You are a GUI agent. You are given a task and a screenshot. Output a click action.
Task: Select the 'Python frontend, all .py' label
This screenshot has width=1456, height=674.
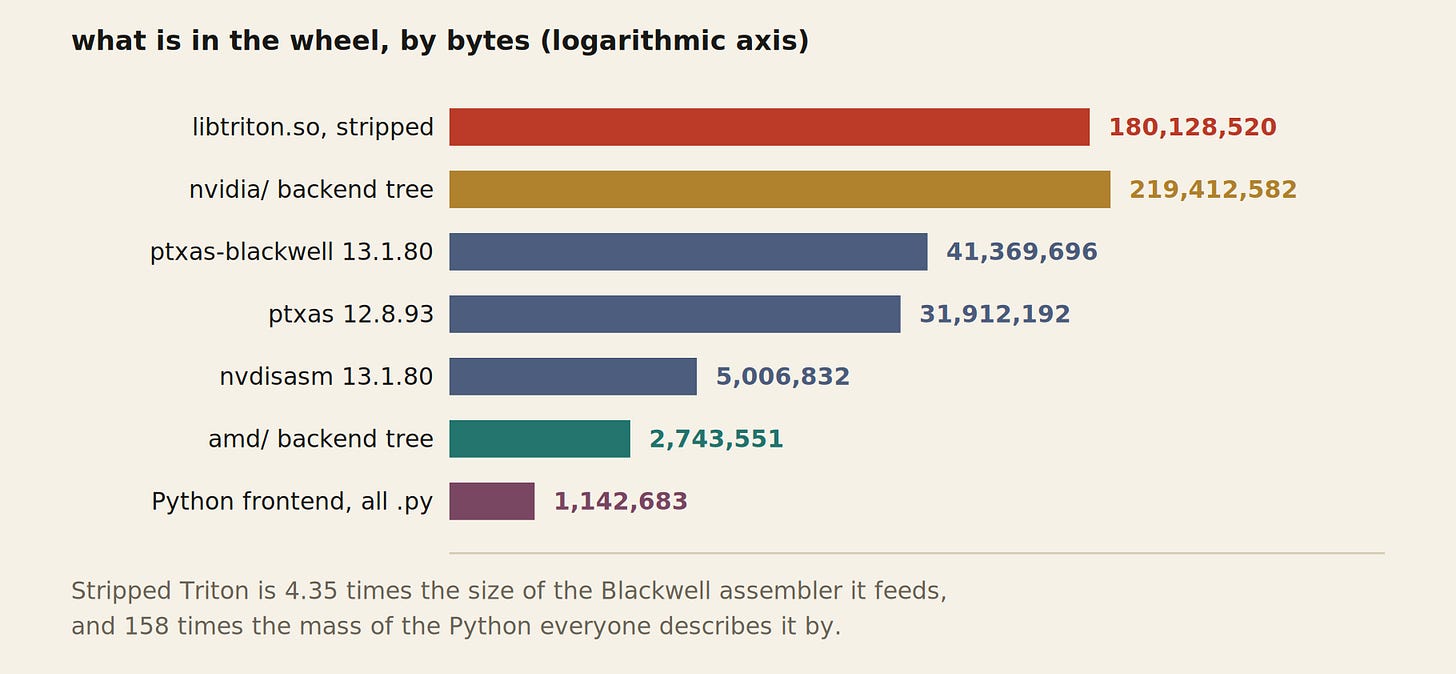292,502
